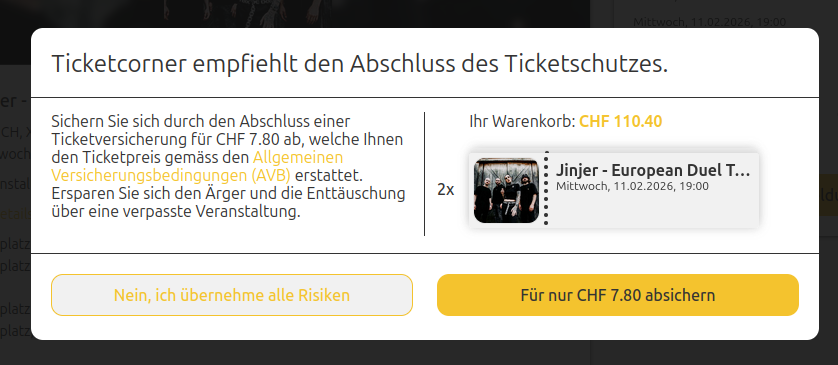Dismiss dialog by clicking the dark overlay below
This screenshot has height=365, width=838.
(x=419, y=354)
